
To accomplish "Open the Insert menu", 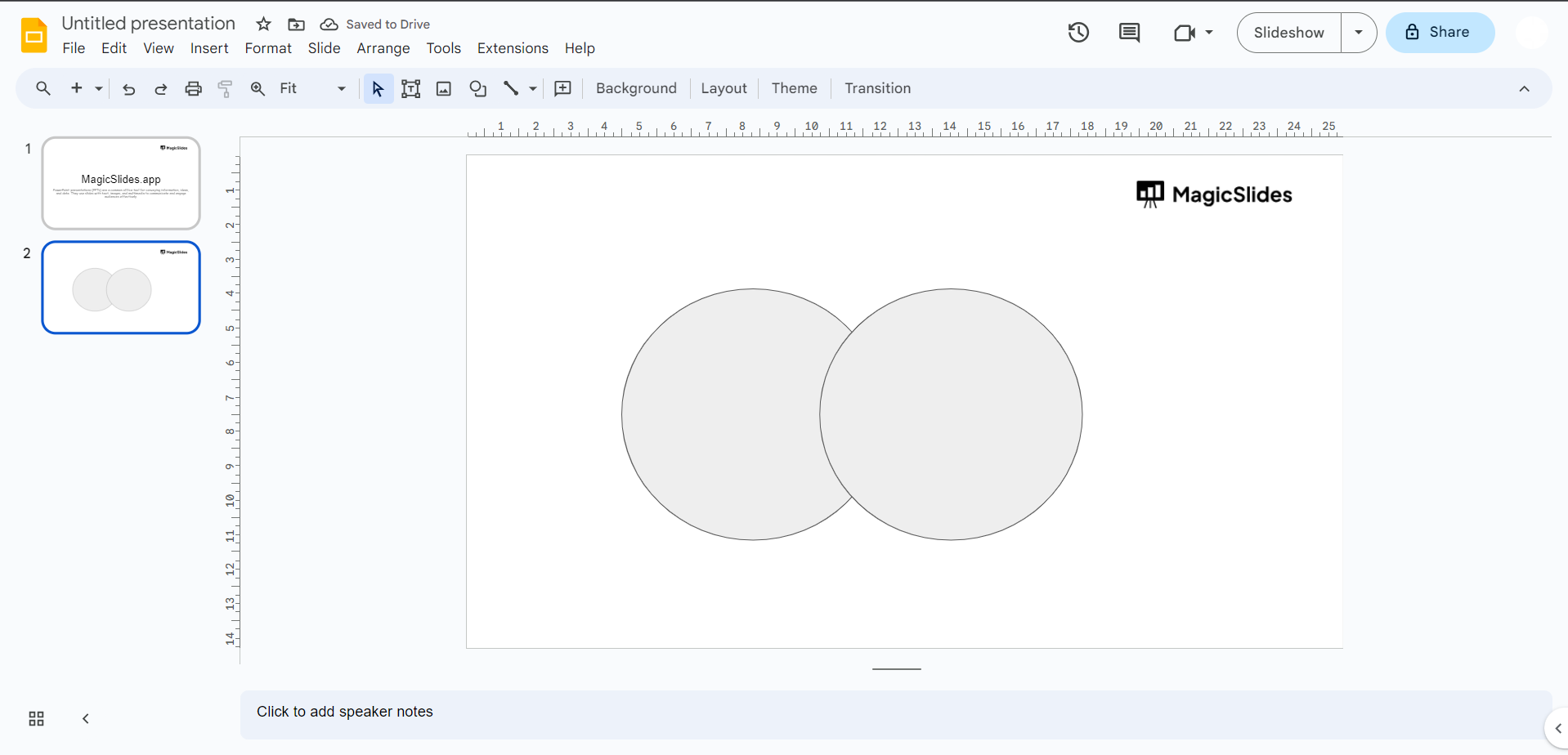I will coord(209,48).
